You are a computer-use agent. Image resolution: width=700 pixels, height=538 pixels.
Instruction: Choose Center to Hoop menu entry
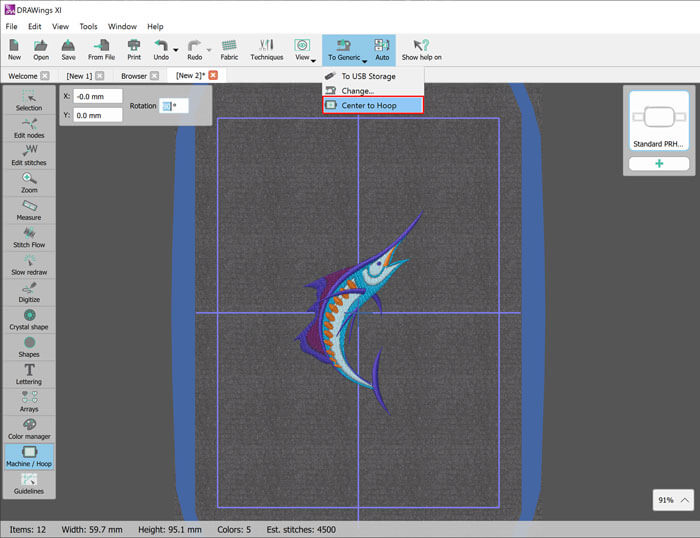(x=373, y=104)
